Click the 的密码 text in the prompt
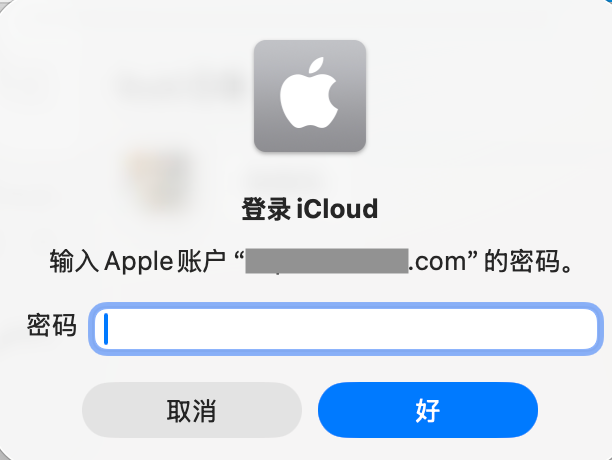The width and height of the screenshot is (612, 460). tap(522, 261)
